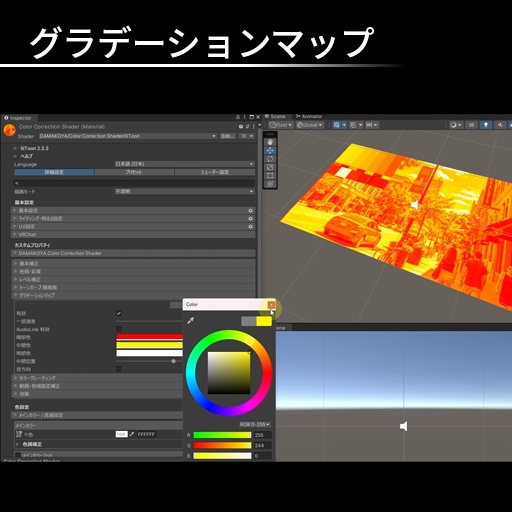Select the Scale tool
The image size is (512, 512).
click(x=270, y=167)
